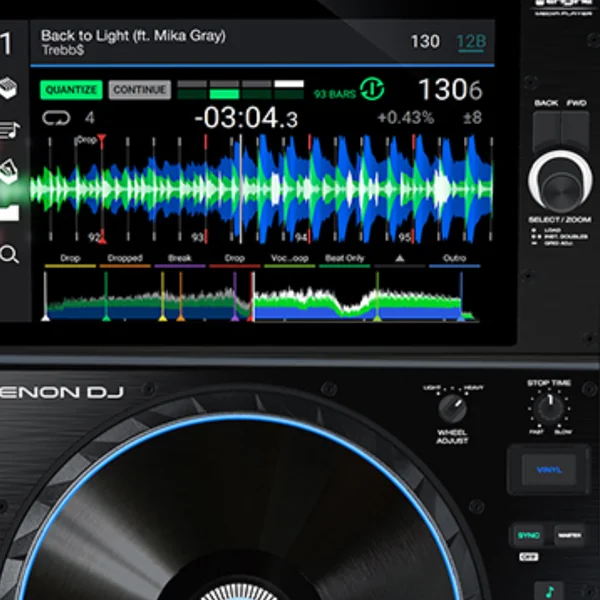Tap the music note key button
Viewport: 600px width, 600px height.
549,591
